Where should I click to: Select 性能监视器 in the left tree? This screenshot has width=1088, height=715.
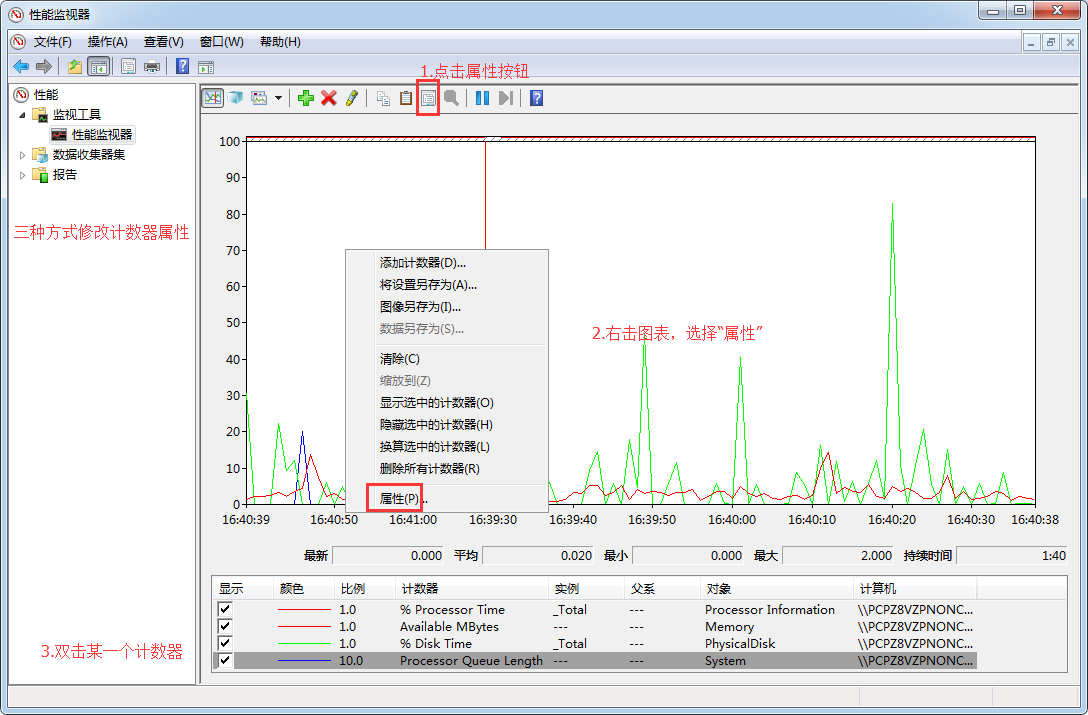[101, 135]
